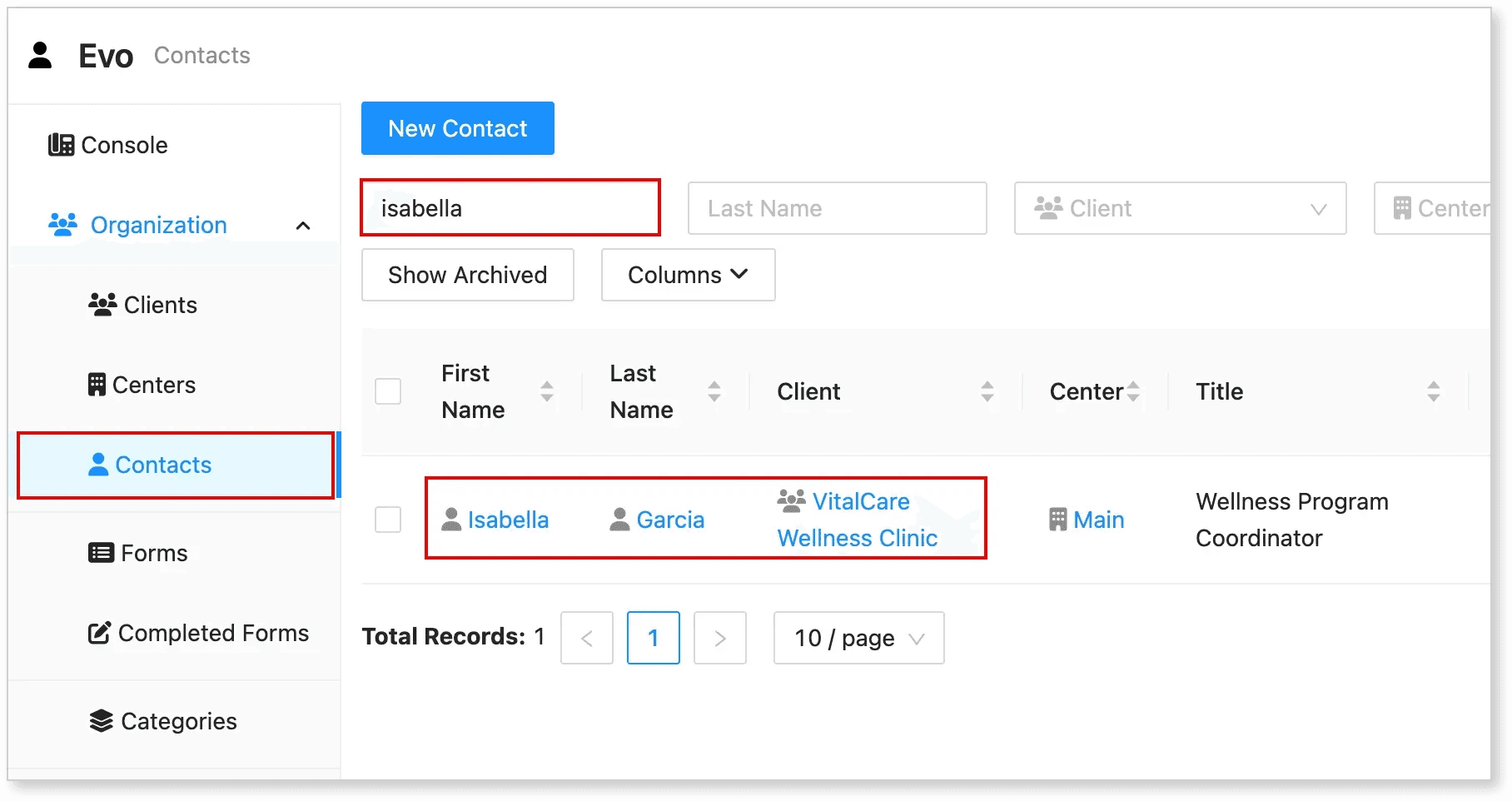Screen dimensions: 1512x801
Task: Click the person icon beside Isabella
Action: [x=451, y=520]
